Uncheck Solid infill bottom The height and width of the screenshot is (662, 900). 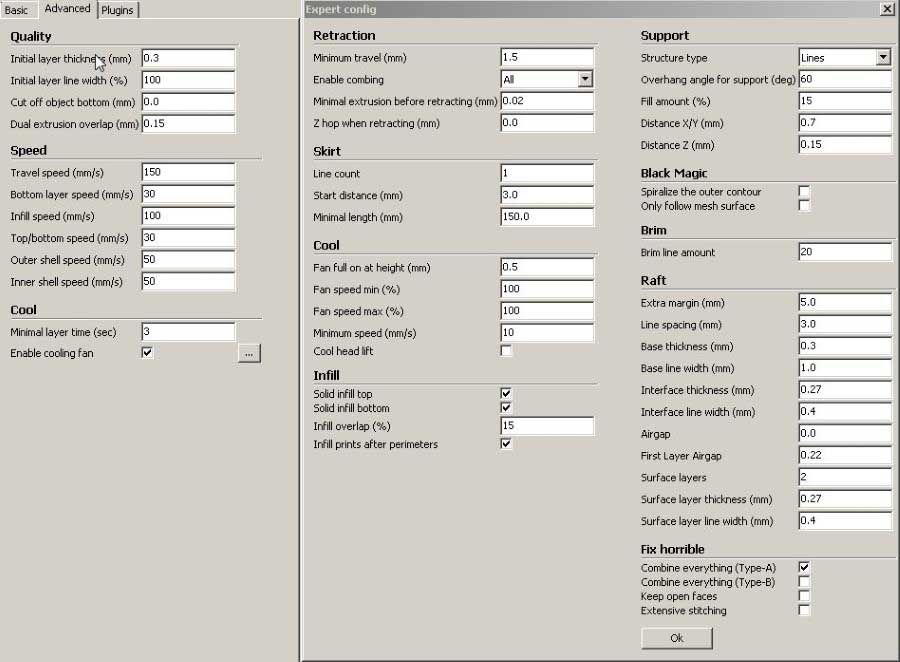coord(506,408)
